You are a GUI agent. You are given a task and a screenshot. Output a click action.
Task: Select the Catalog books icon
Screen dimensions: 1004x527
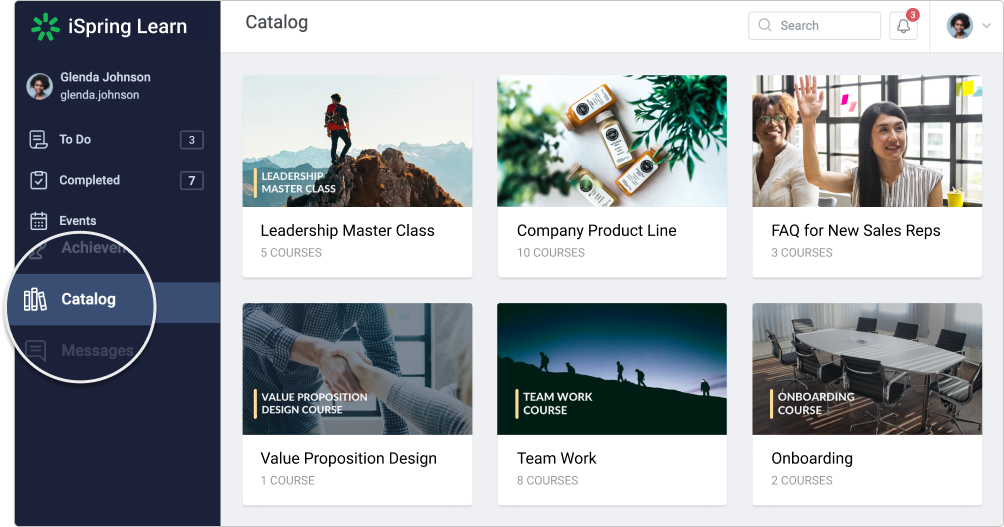(x=36, y=299)
